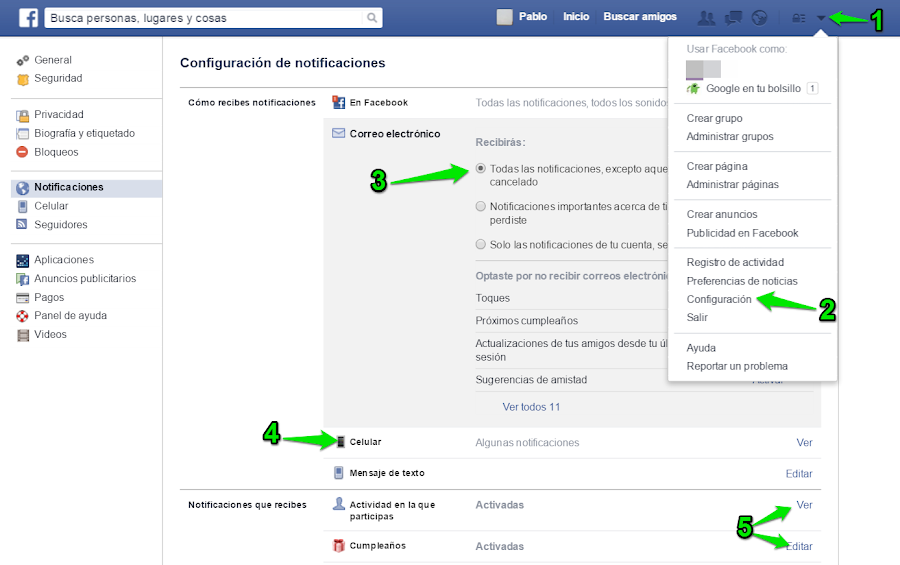
Task: Open privacy shortcuts lock icon
Action: (x=798, y=18)
